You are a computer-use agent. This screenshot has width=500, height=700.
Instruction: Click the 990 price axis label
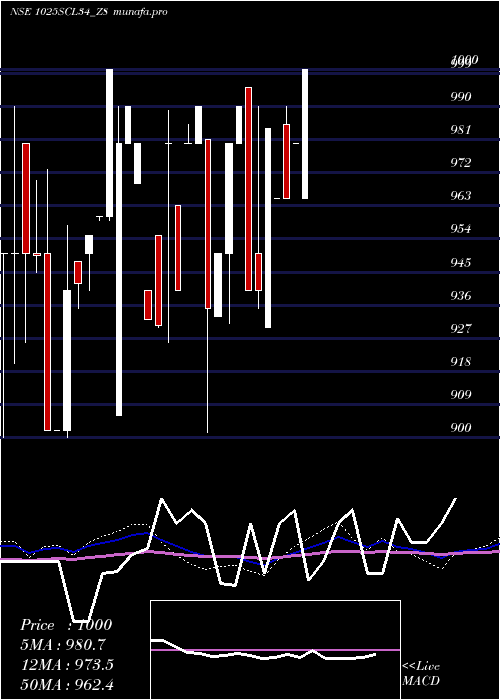point(461,96)
